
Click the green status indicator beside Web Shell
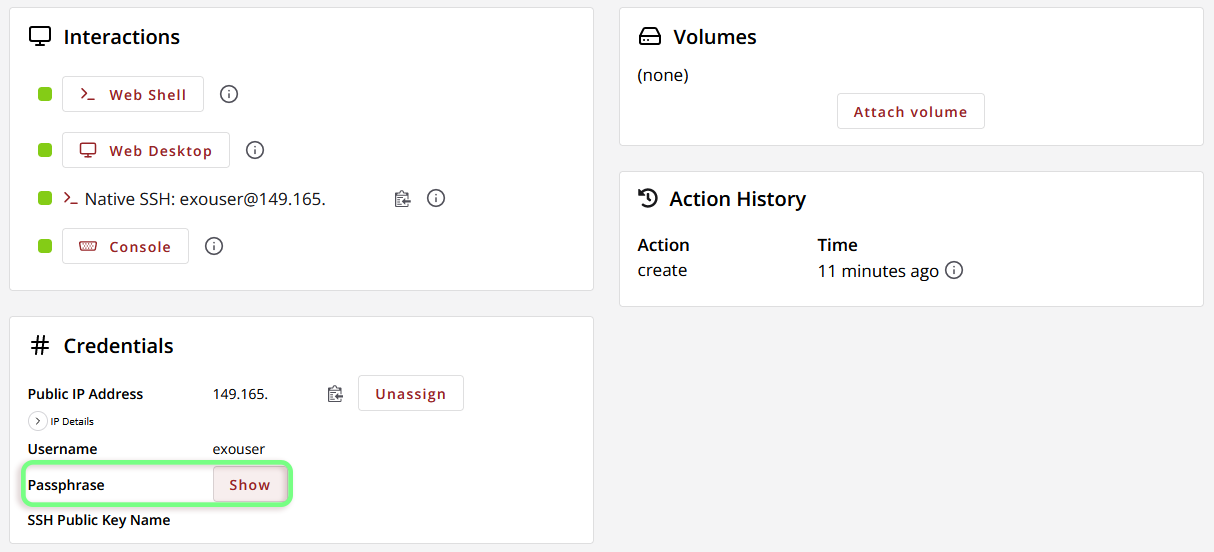[x=45, y=94]
